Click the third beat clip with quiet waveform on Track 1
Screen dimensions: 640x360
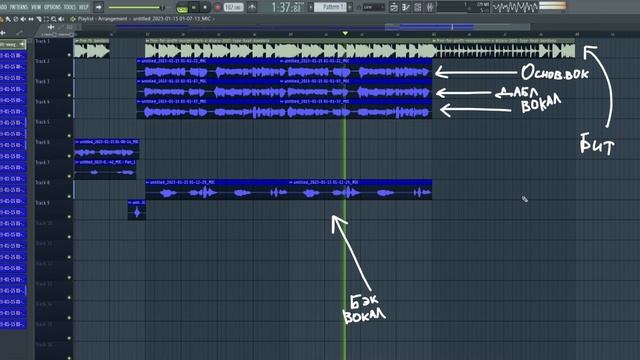tap(504, 49)
